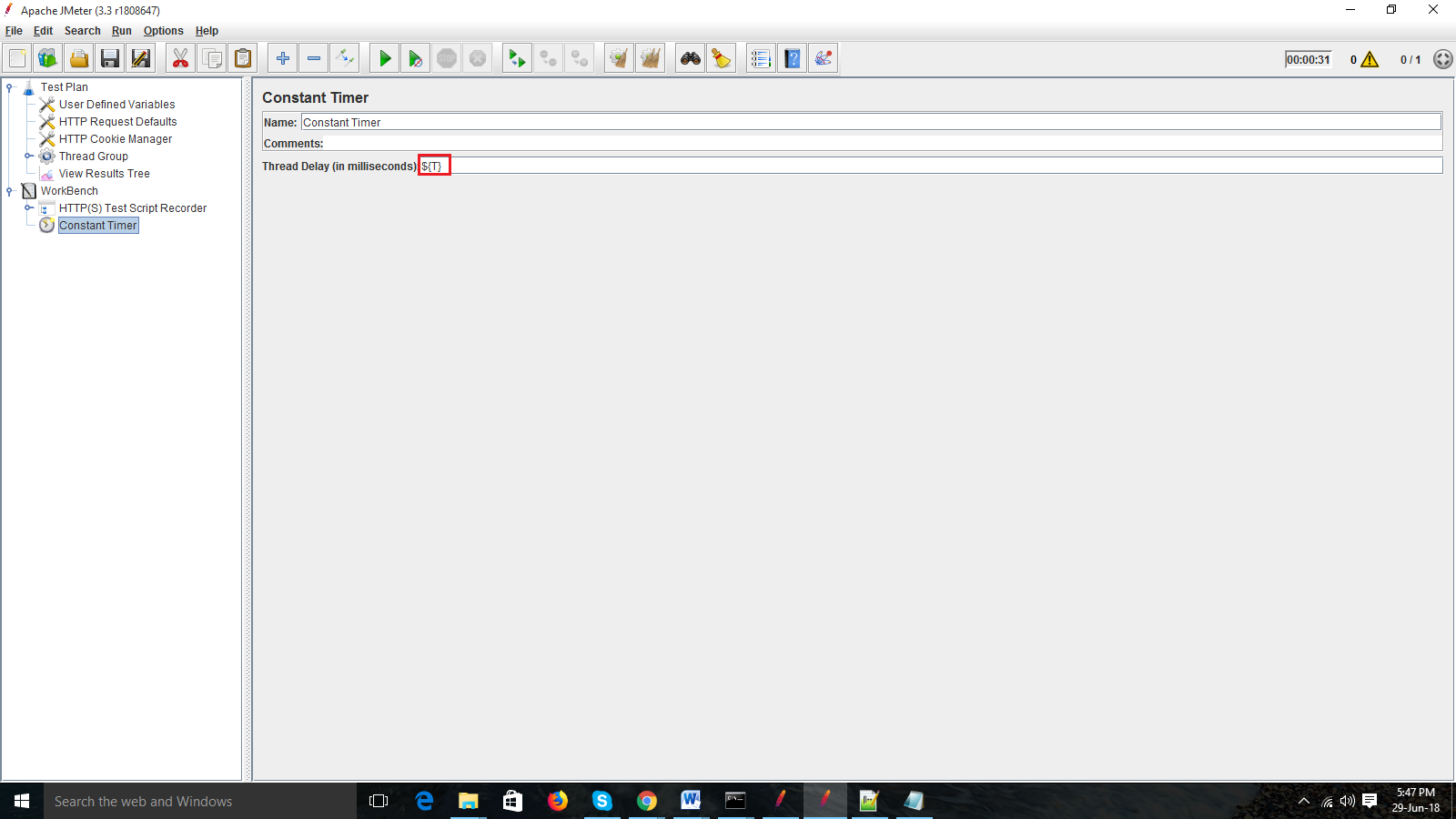The image size is (1456, 819).
Task: Select Constant Timer in the tree
Action: coord(98,226)
